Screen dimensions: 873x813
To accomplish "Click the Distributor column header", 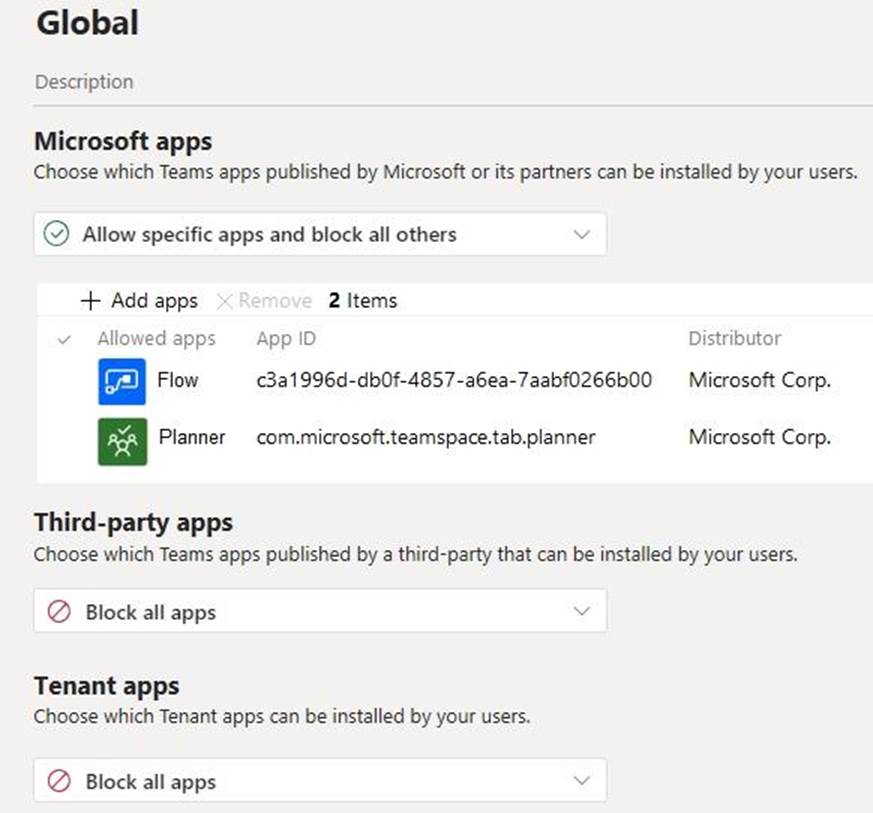I will [x=734, y=339].
